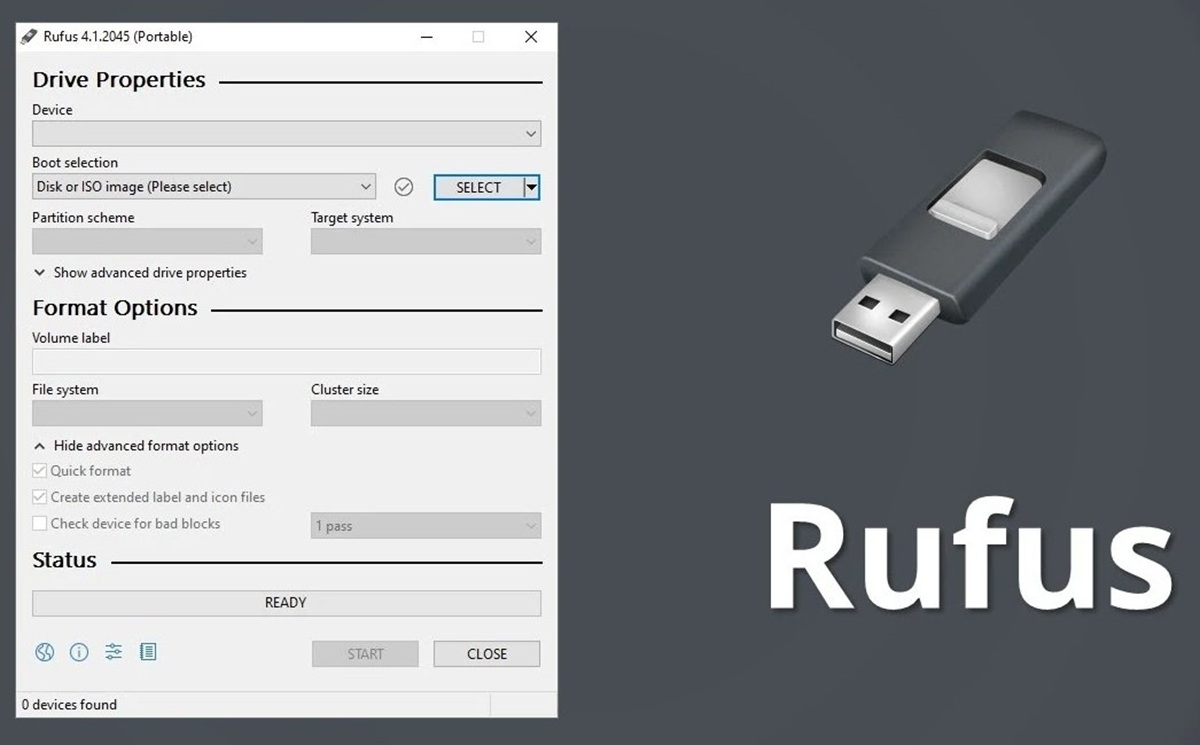Open the File system dropdown
The width and height of the screenshot is (1200, 745).
(x=147, y=413)
